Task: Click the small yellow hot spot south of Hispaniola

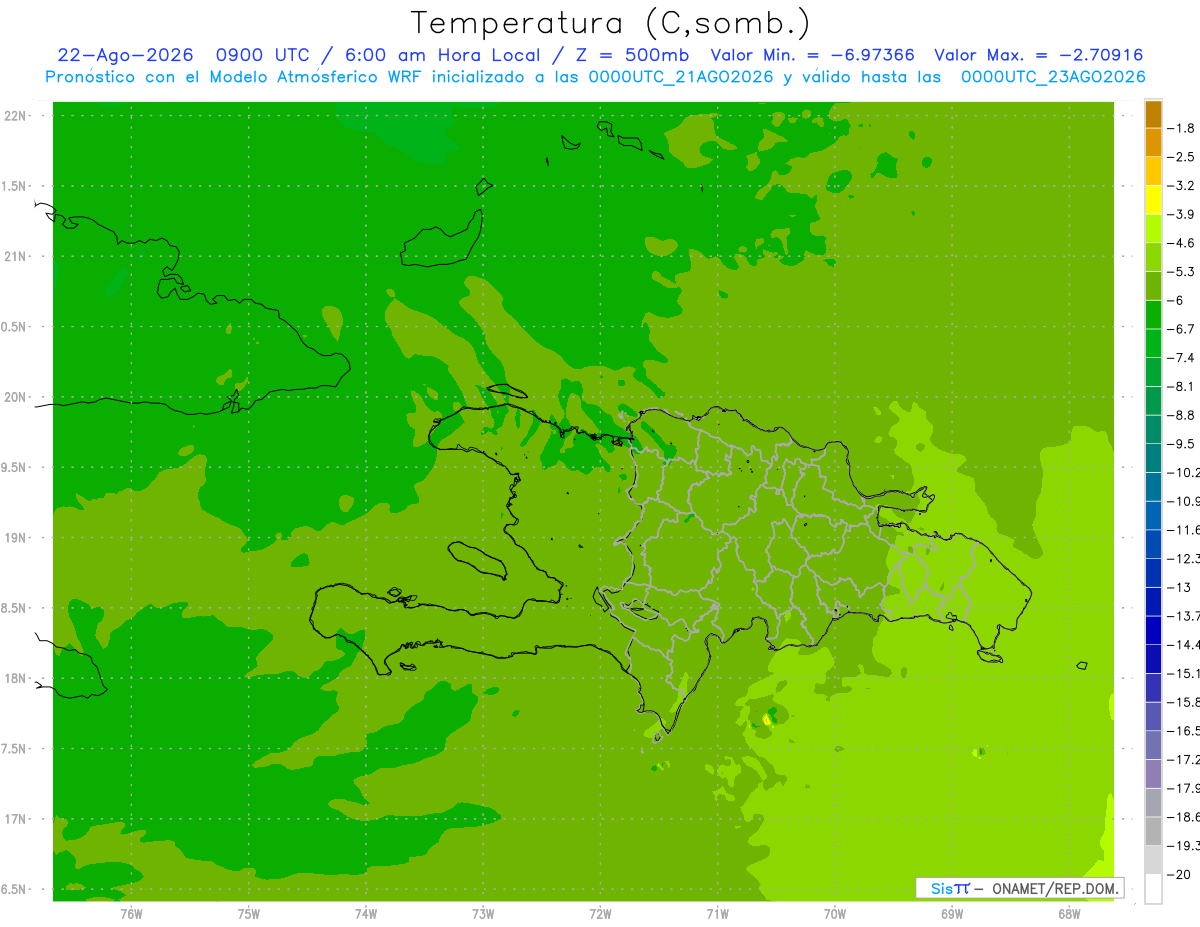Action: pyautogui.click(x=767, y=719)
